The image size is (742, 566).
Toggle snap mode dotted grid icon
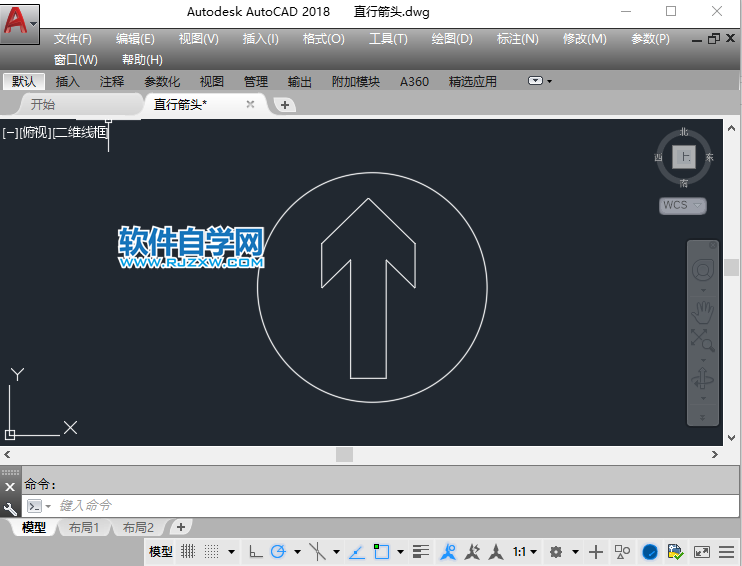click(212, 551)
